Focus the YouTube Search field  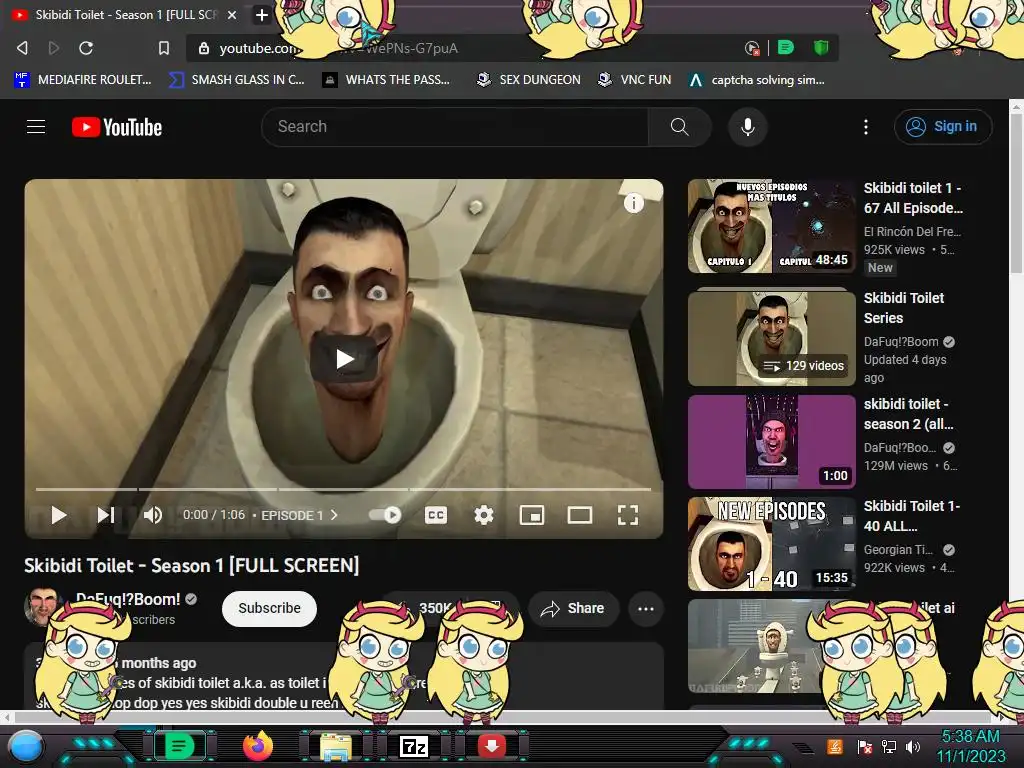455,127
